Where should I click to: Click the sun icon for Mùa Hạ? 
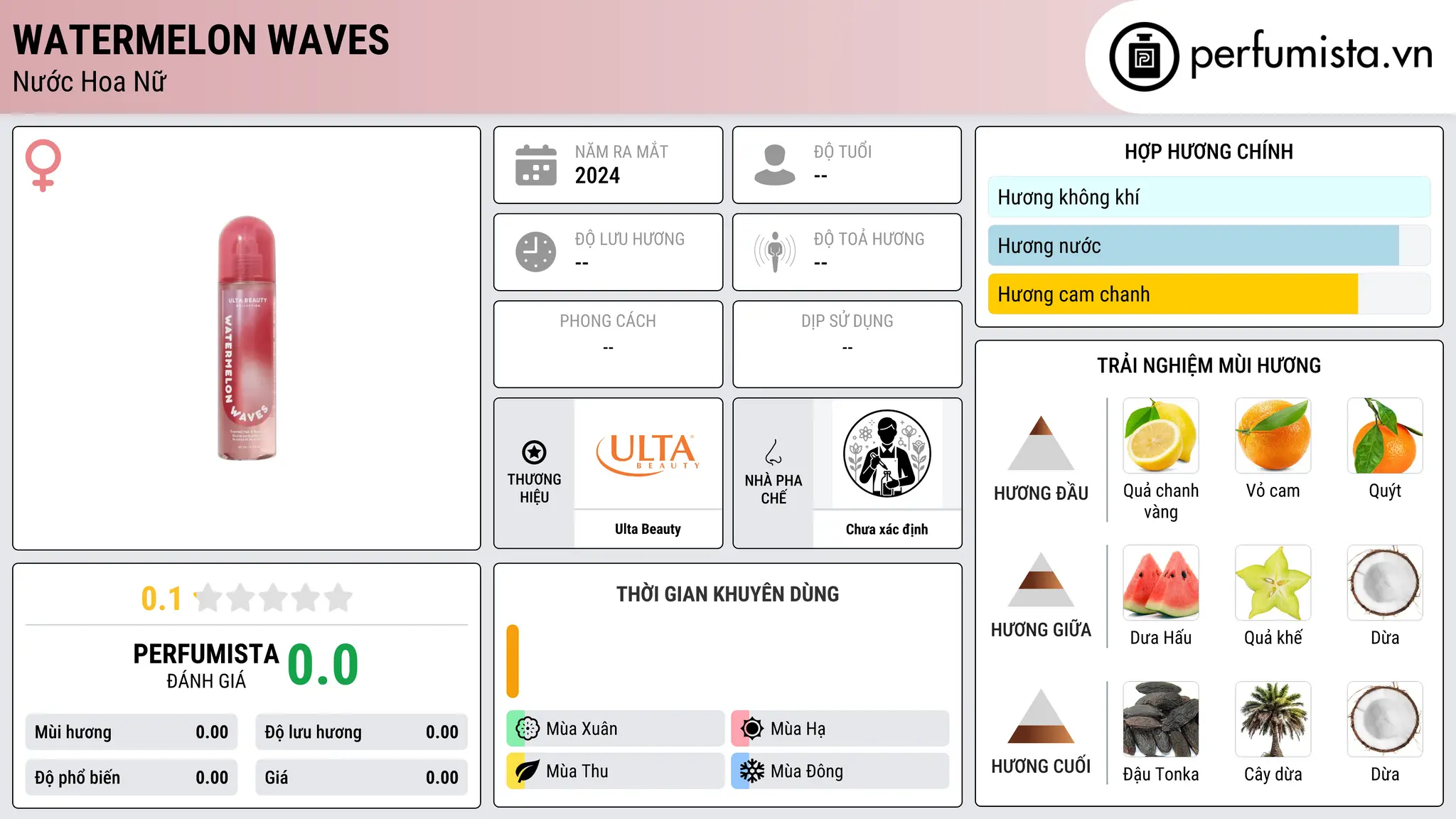751,729
